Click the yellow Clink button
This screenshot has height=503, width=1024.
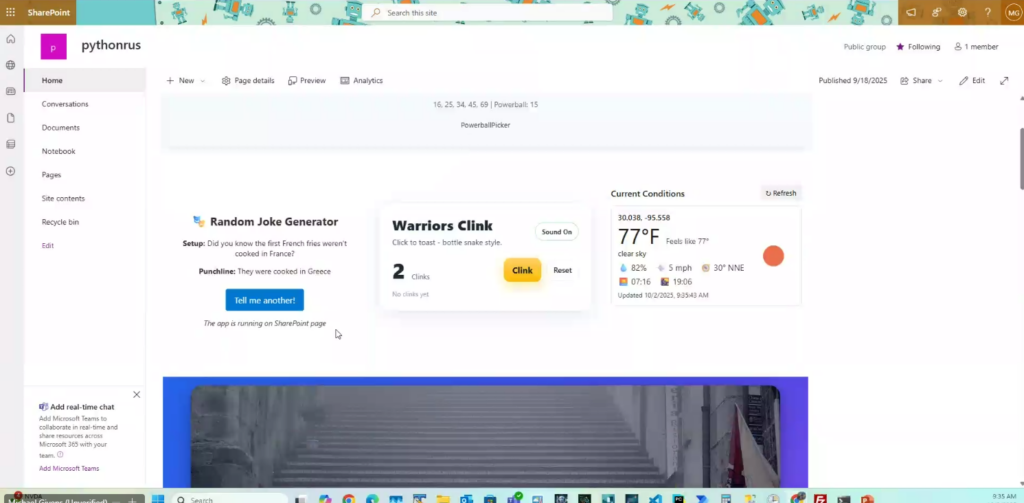[522, 270]
